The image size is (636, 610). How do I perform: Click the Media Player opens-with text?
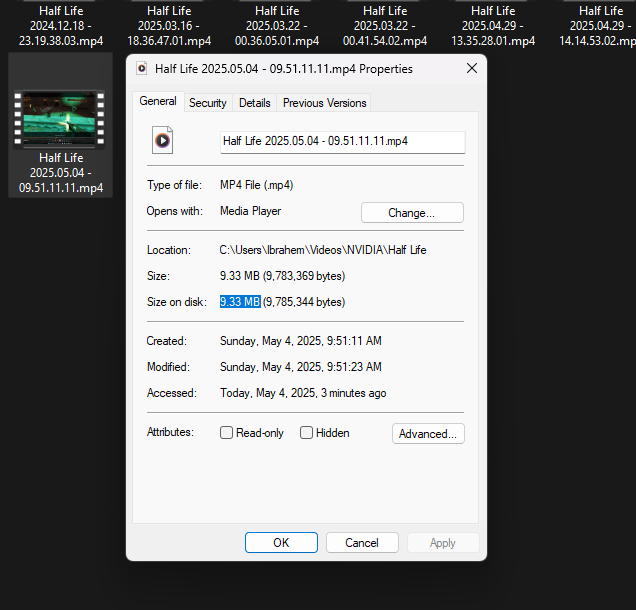[251, 211]
